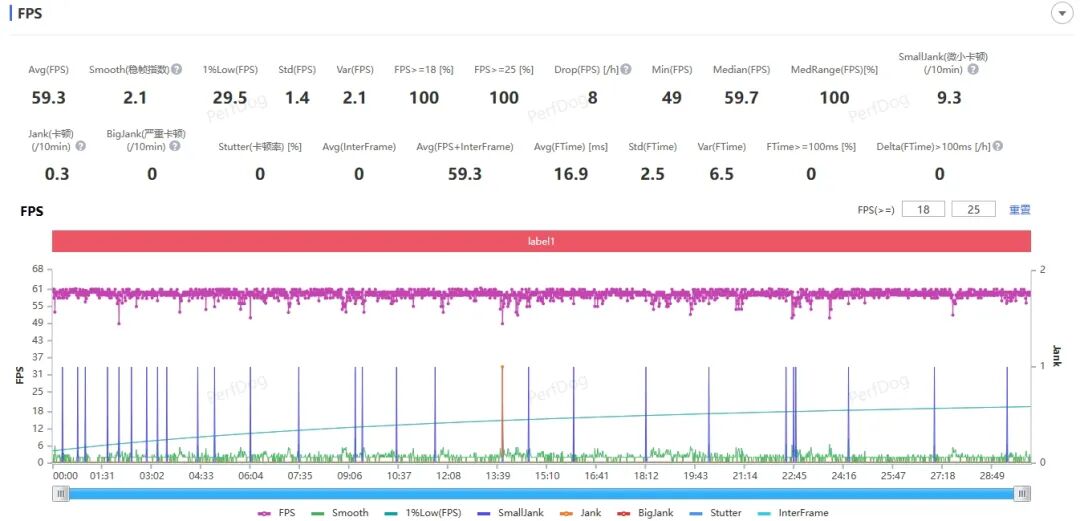Click the Avg(FPS) value 59.3
This screenshot has width=1080, height=521.
coord(48,98)
